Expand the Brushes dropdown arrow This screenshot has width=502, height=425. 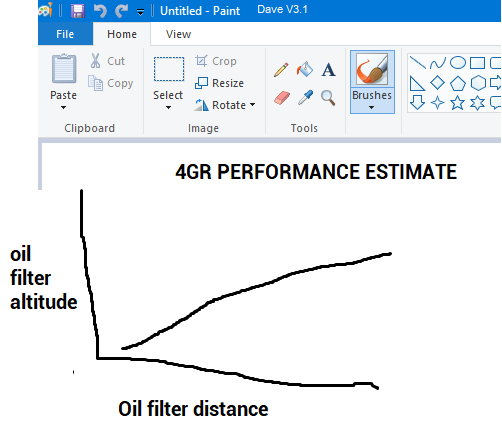tap(372, 107)
